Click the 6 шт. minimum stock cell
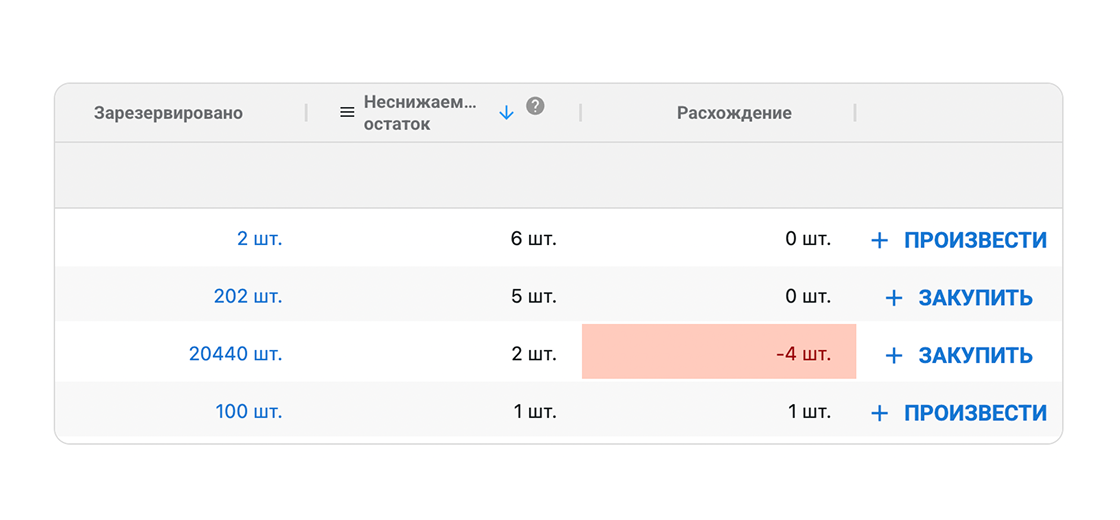 [x=533, y=240]
